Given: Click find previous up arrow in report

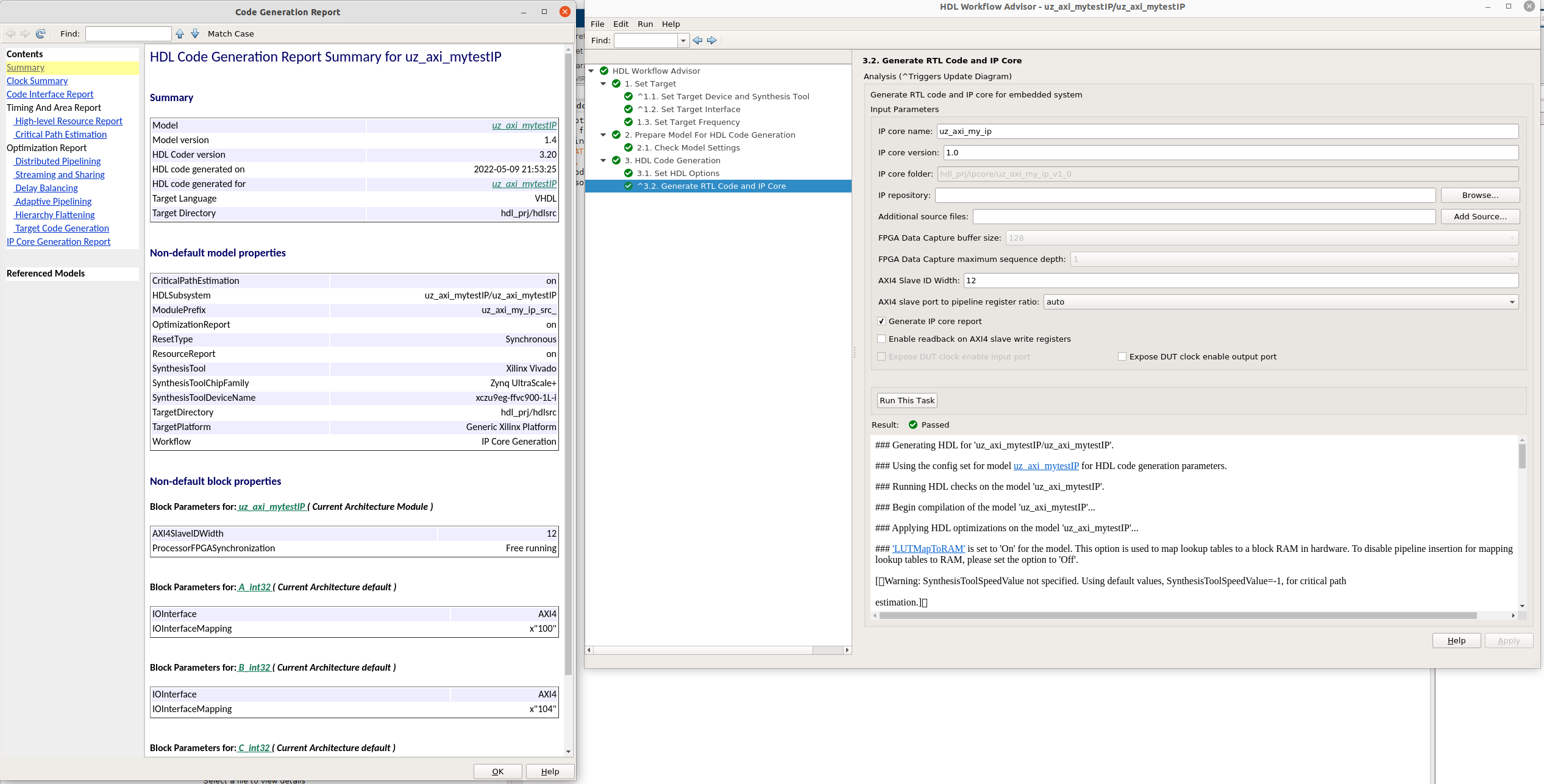Looking at the screenshot, I should click(180, 34).
